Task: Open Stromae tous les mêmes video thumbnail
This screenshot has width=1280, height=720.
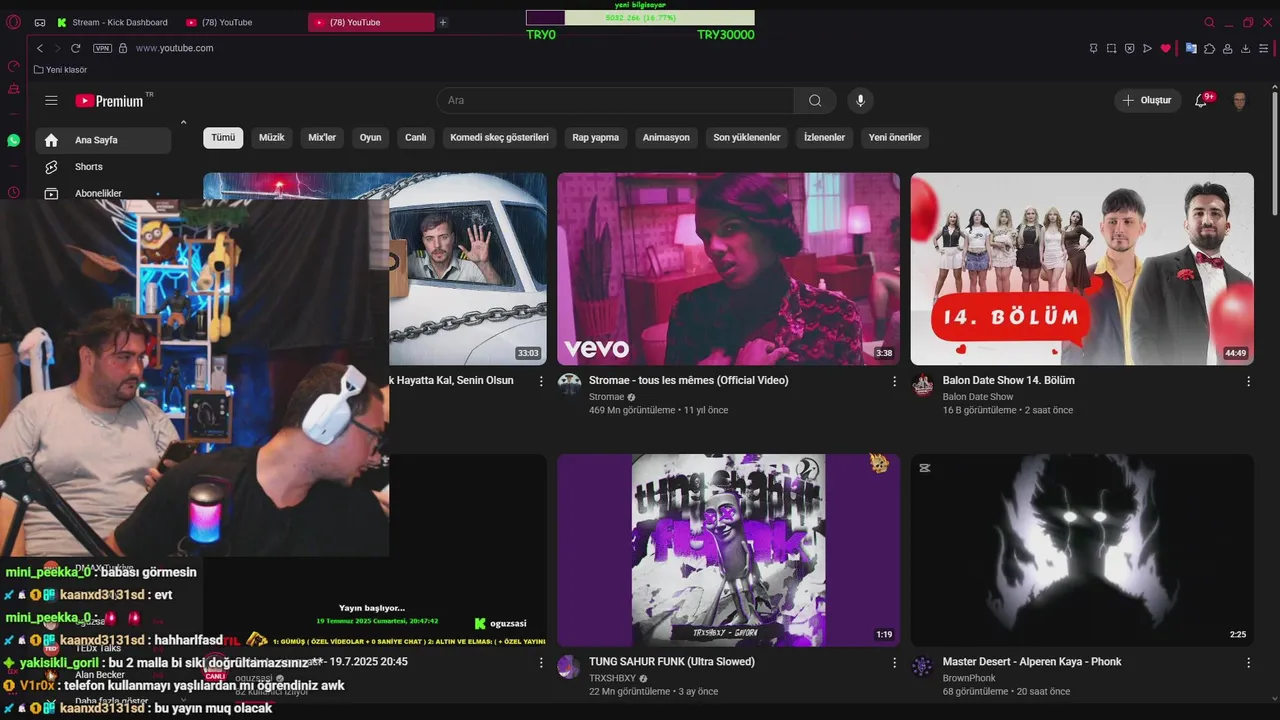Action: coord(728,269)
